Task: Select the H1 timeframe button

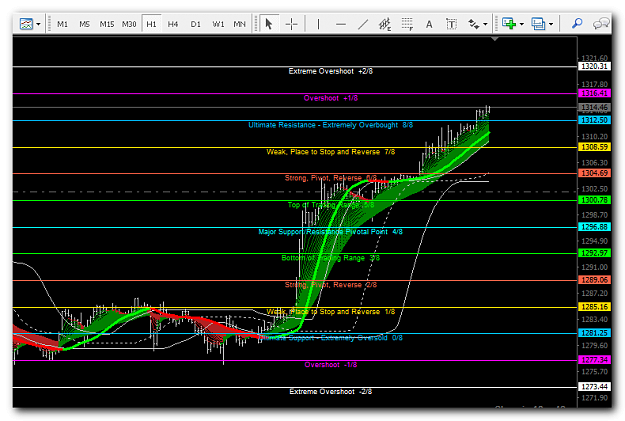Action: [151, 24]
